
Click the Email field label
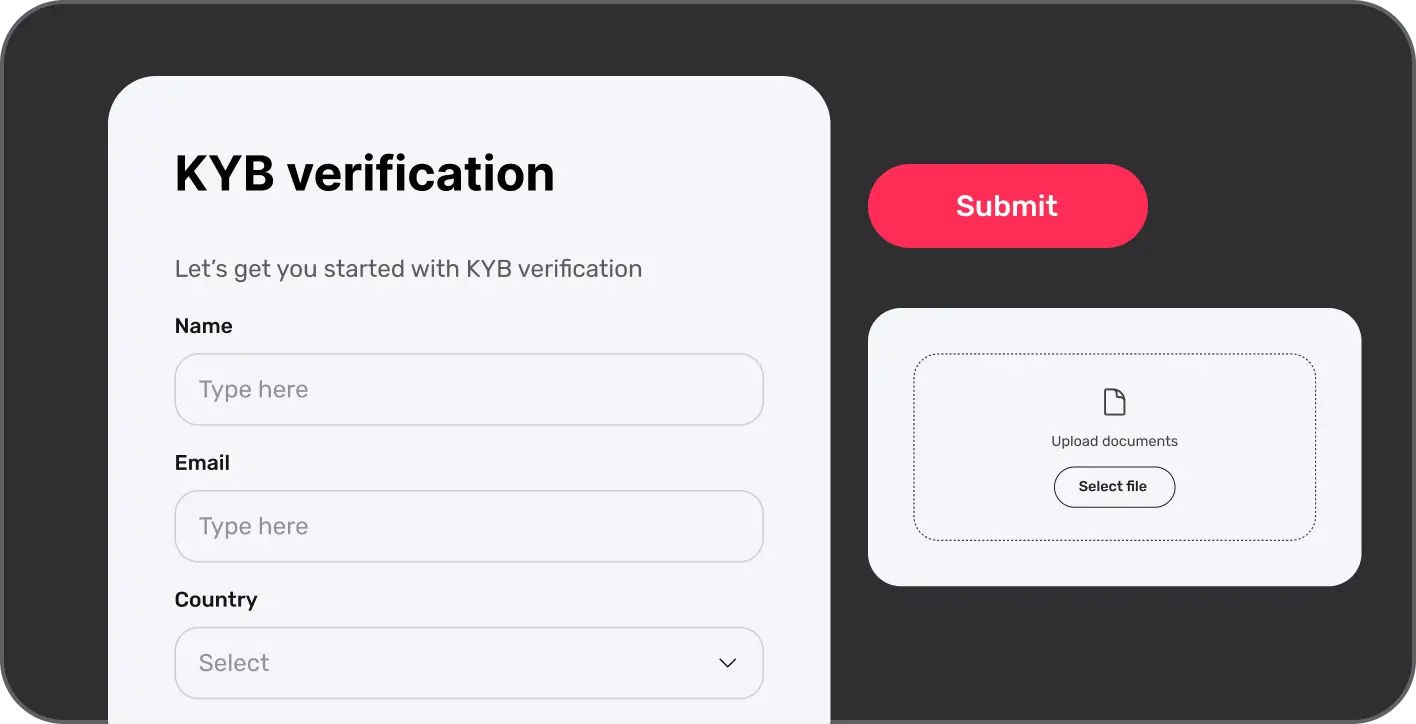pyautogui.click(x=202, y=463)
